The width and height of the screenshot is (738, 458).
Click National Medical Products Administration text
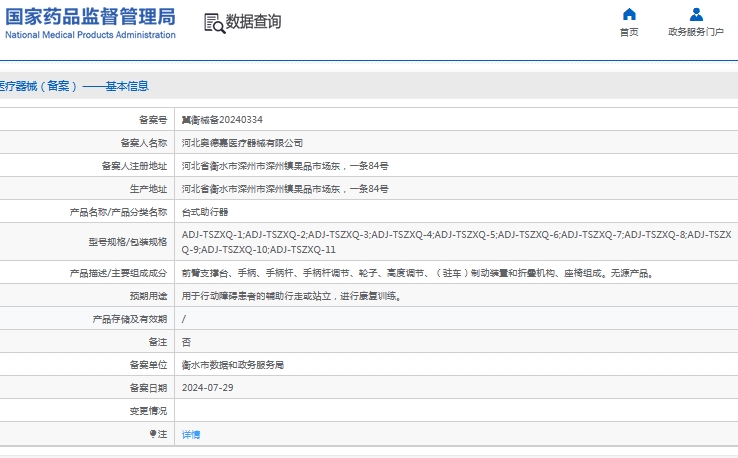click(x=90, y=35)
